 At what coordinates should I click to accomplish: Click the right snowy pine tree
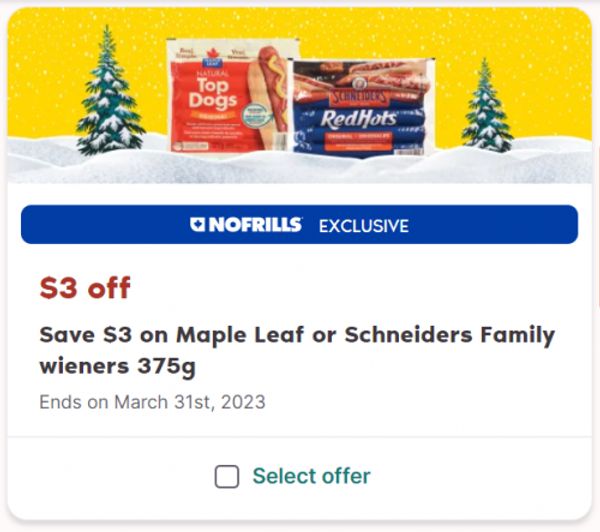click(486, 106)
